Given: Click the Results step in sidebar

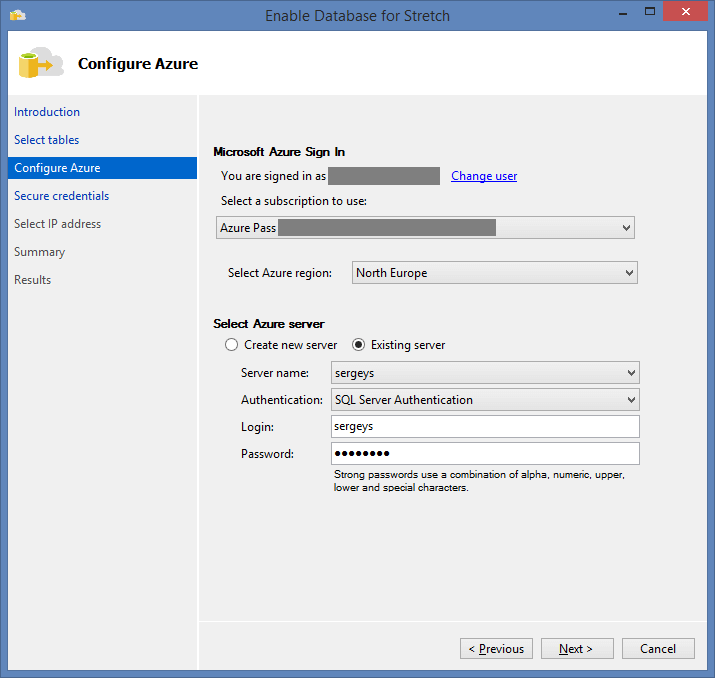Looking at the screenshot, I should (x=32, y=280).
